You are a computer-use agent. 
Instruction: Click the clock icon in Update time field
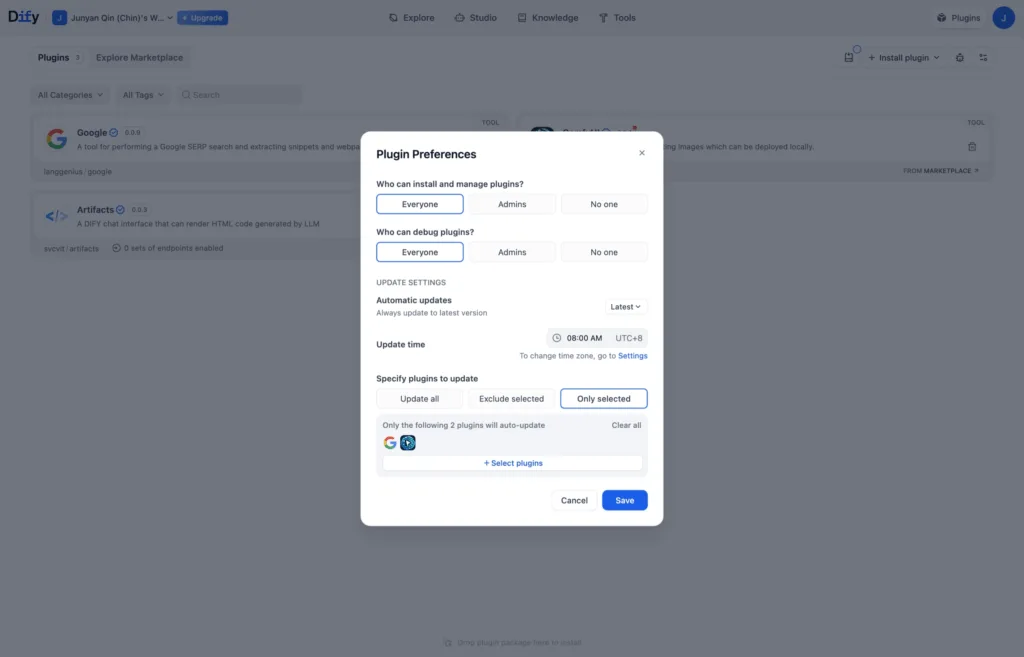point(557,338)
